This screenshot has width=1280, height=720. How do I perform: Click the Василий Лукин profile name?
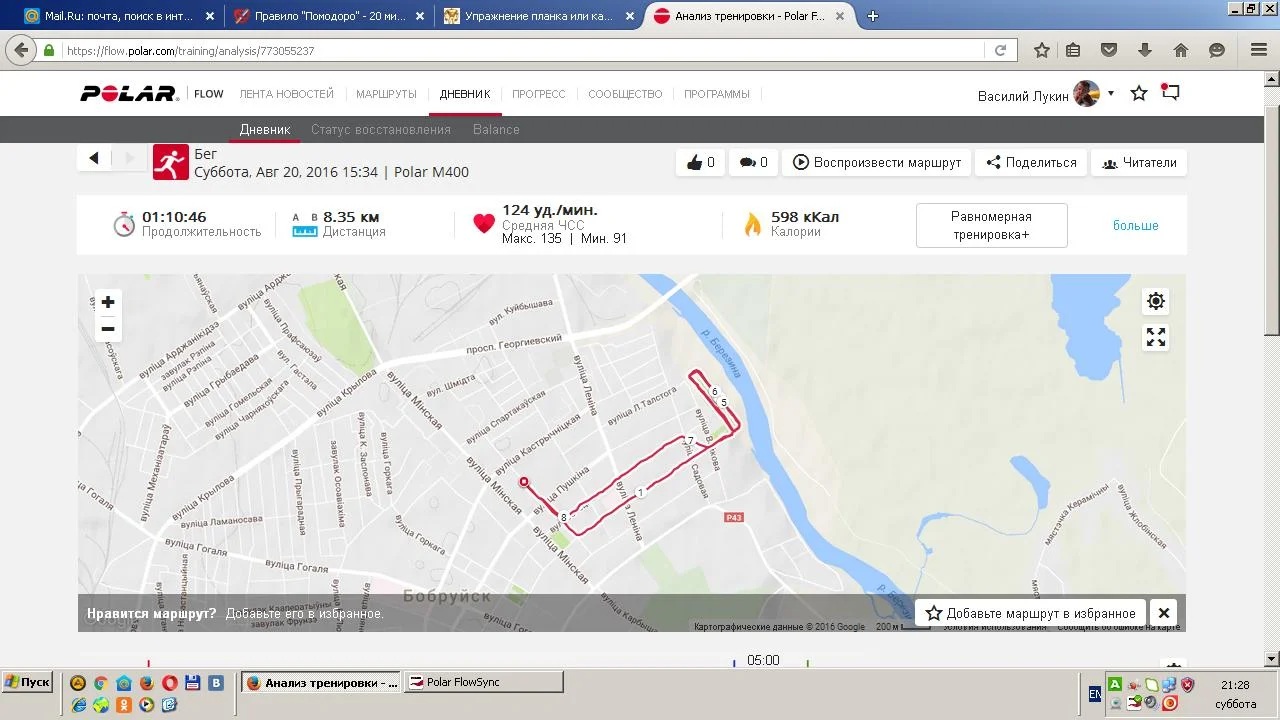coord(1023,96)
